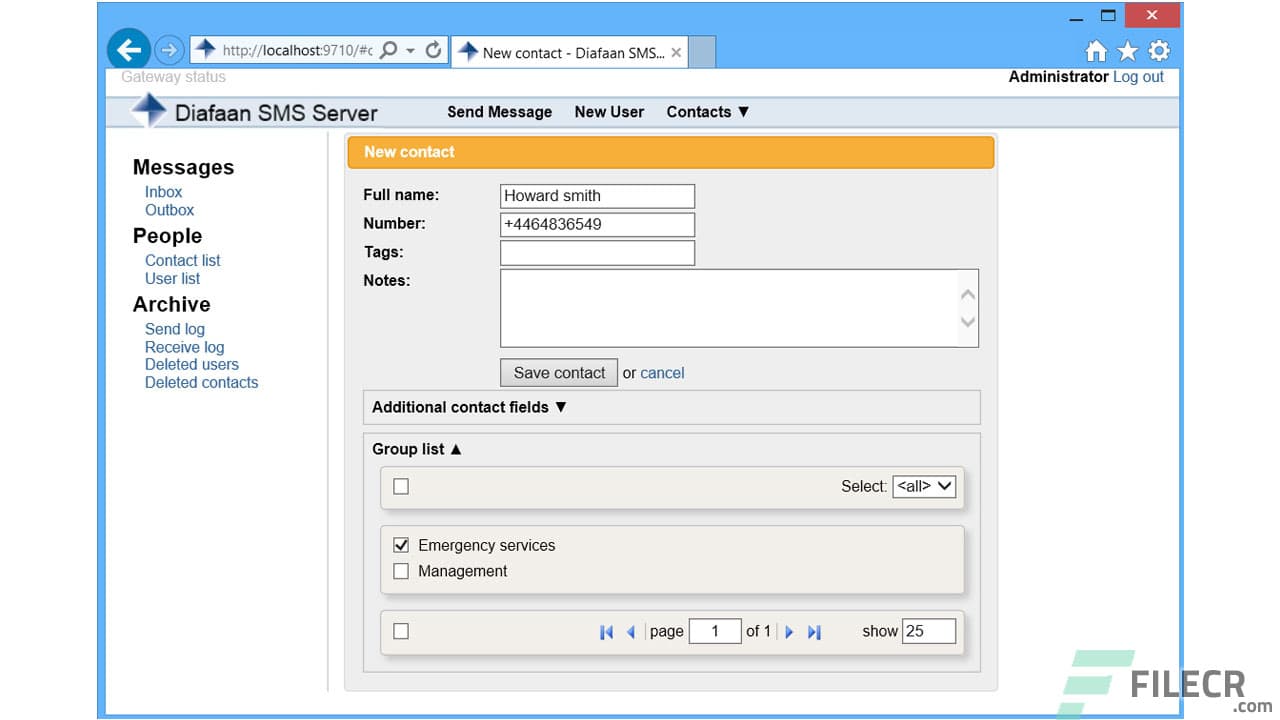The image size is (1280, 720).
Task: Select Send Message from the top menu
Action: (x=499, y=112)
